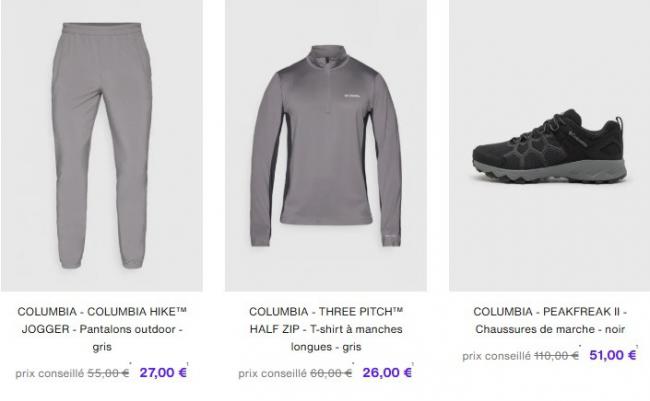
Task: Click the Columbia Hike Jogger product title
Action: point(101,328)
